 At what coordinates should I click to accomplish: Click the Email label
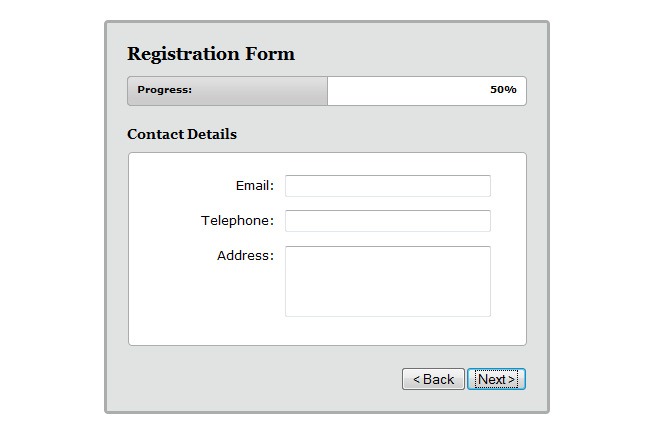254,186
